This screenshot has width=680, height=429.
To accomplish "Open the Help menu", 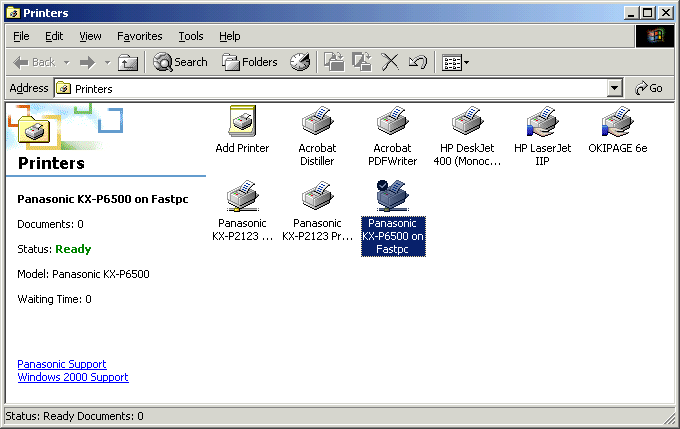I will [229, 36].
